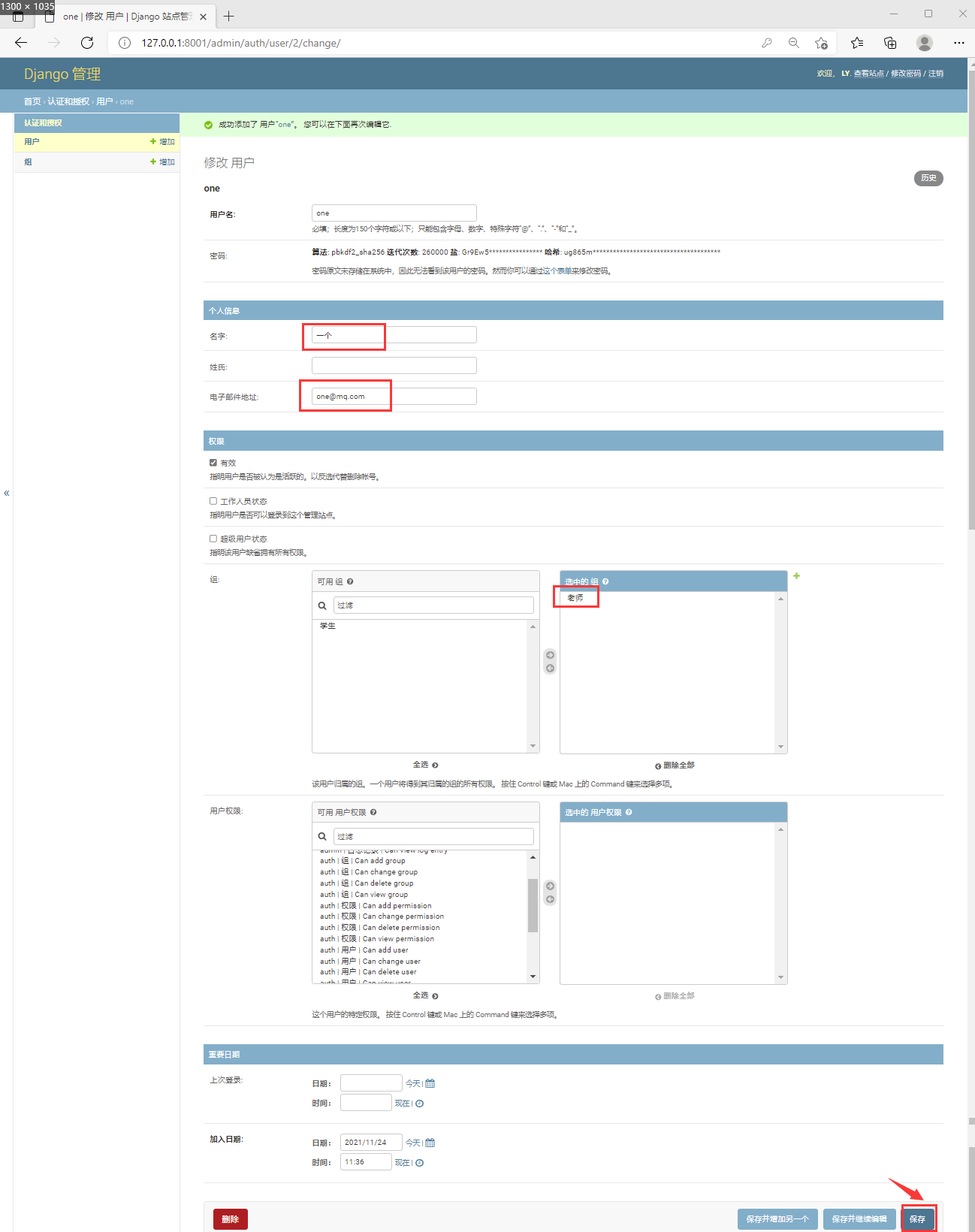The height and width of the screenshot is (1232, 975).
Task: Select 学生 in the available groups list
Action: click(x=328, y=626)
